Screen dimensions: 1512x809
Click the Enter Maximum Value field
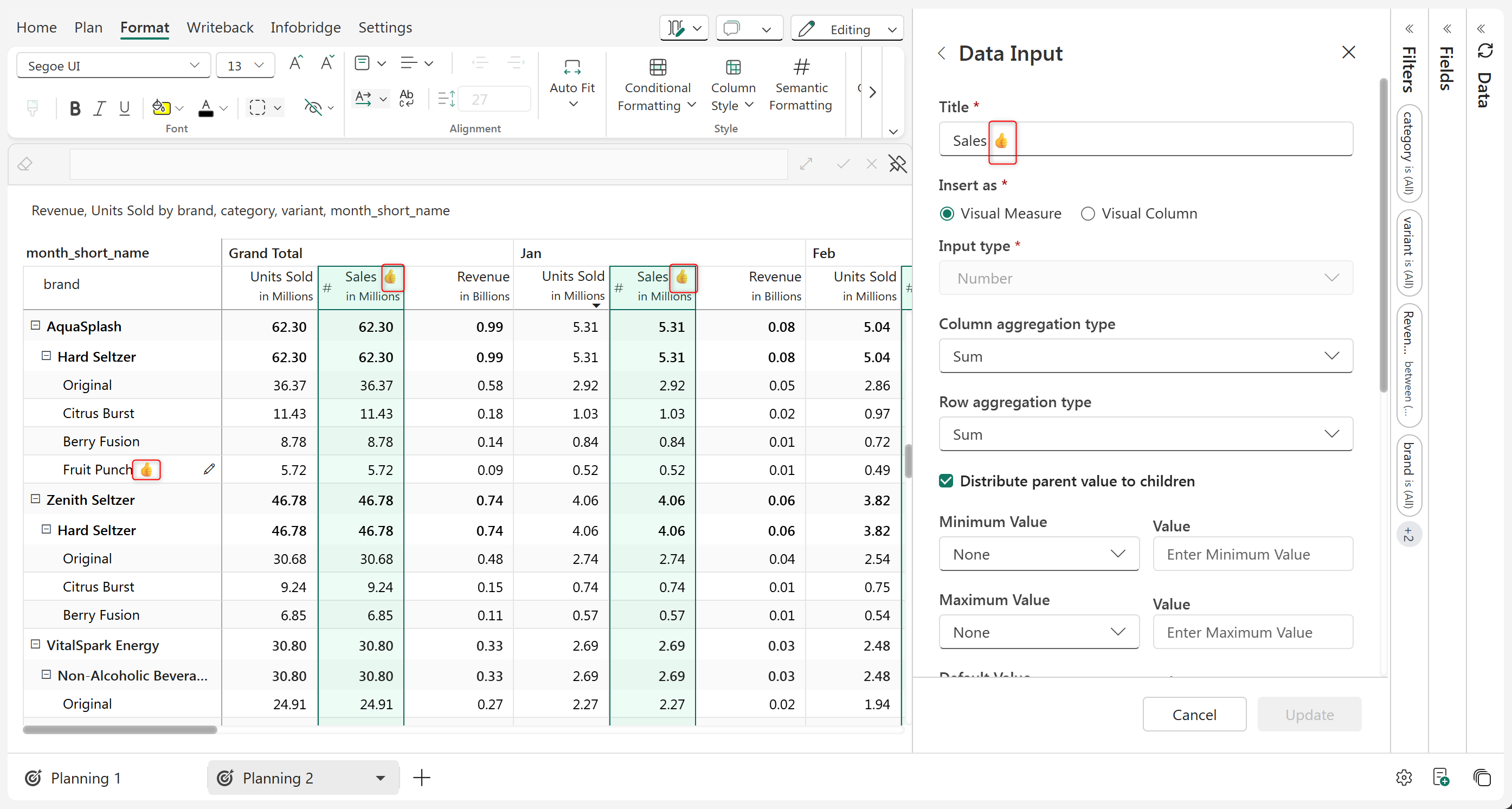(1252, 632)
